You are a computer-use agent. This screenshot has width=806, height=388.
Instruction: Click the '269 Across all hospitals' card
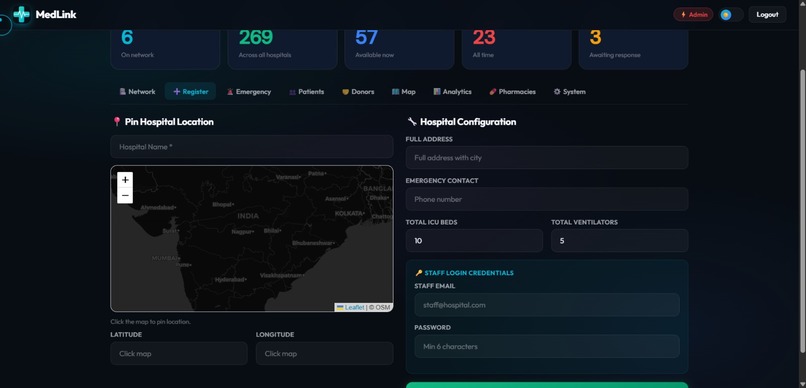point(282,48)
